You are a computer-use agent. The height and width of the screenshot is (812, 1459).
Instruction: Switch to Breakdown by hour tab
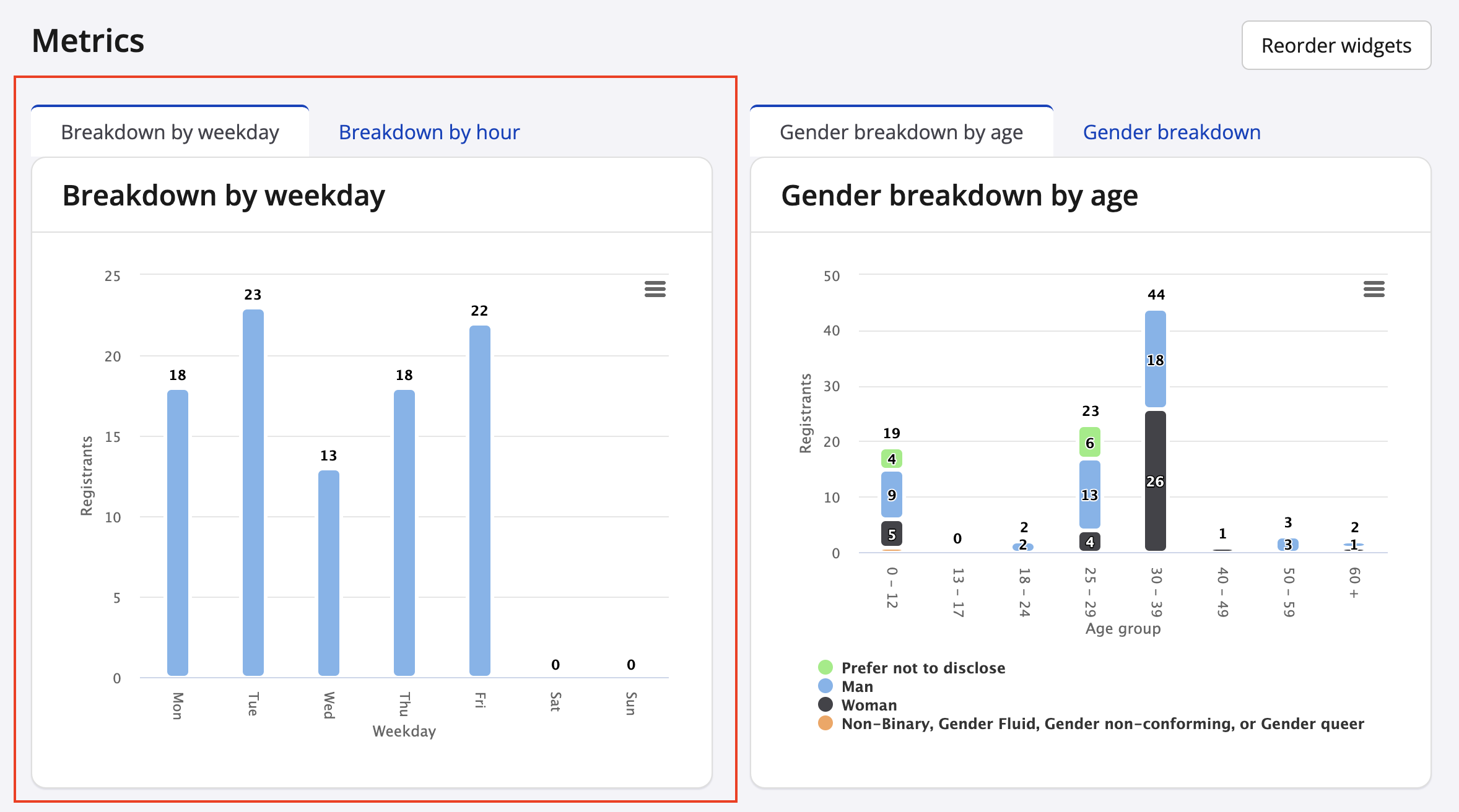(x=429, y=132)
